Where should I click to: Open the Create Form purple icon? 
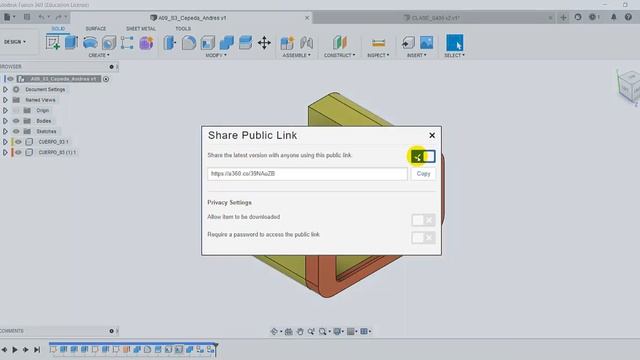click(146, 42)
